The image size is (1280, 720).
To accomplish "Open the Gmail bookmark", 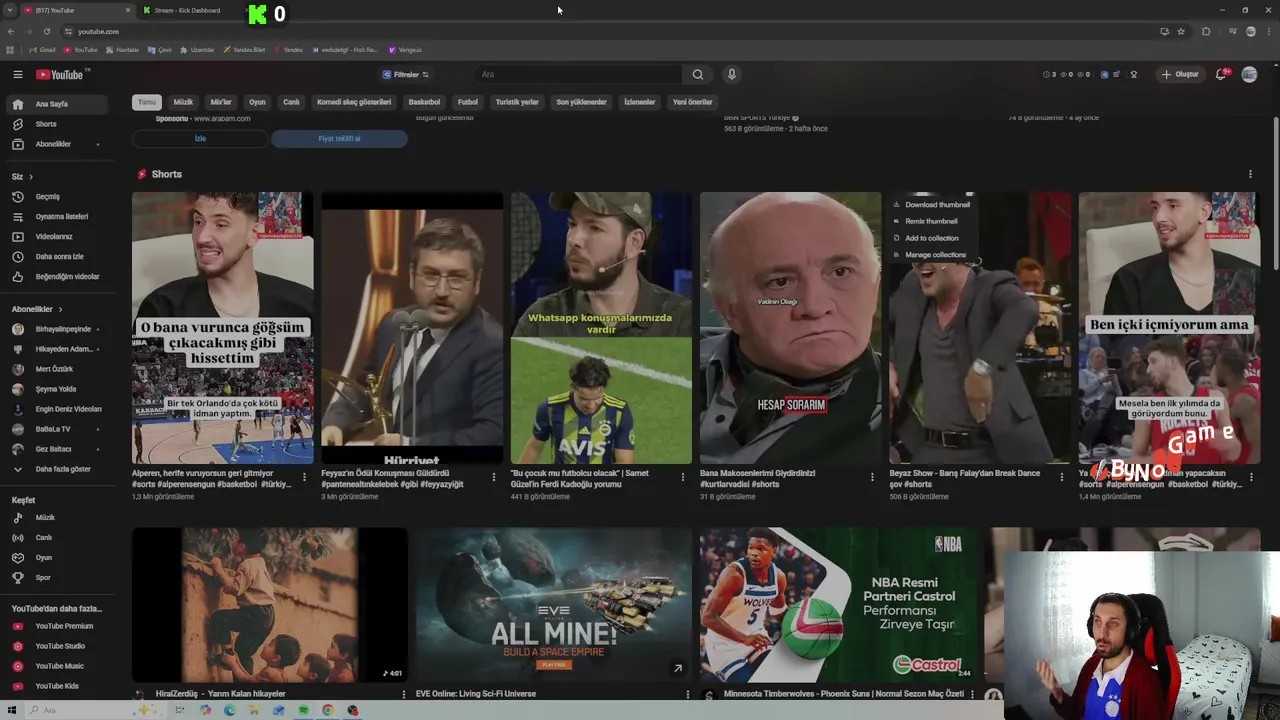I will point(42,49).
